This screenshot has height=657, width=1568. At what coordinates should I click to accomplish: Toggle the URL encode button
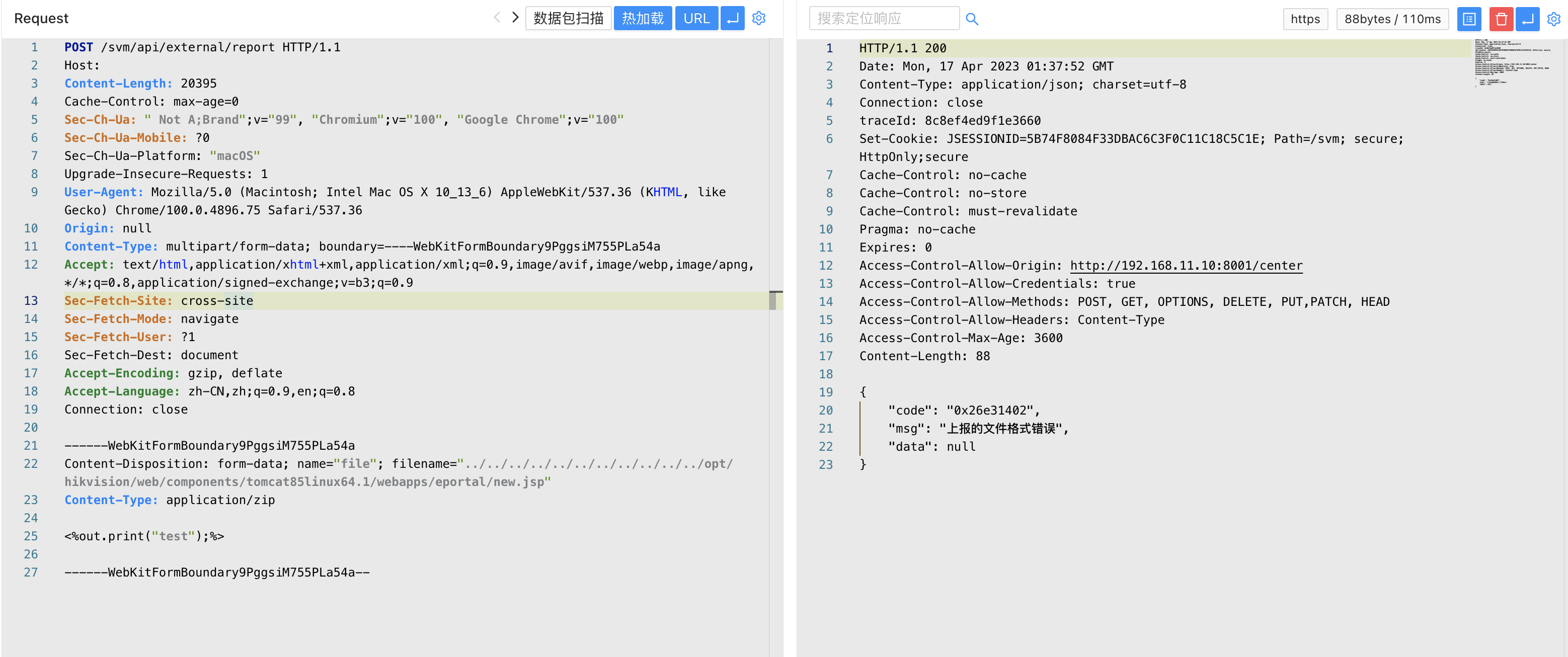[x=696, y=18]
